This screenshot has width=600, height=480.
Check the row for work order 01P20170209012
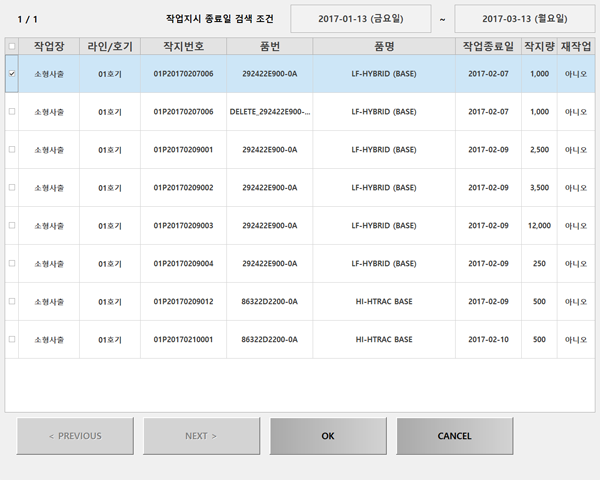11,302
